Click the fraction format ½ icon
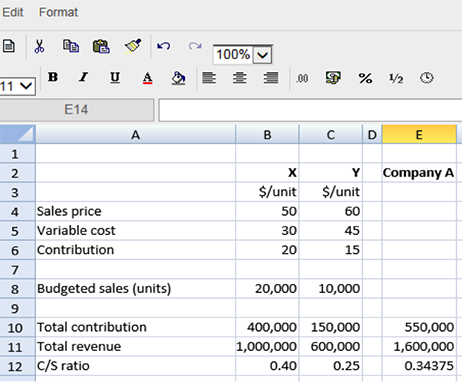The width and height of the screenshot is (462, 382). tap(396, 78)
